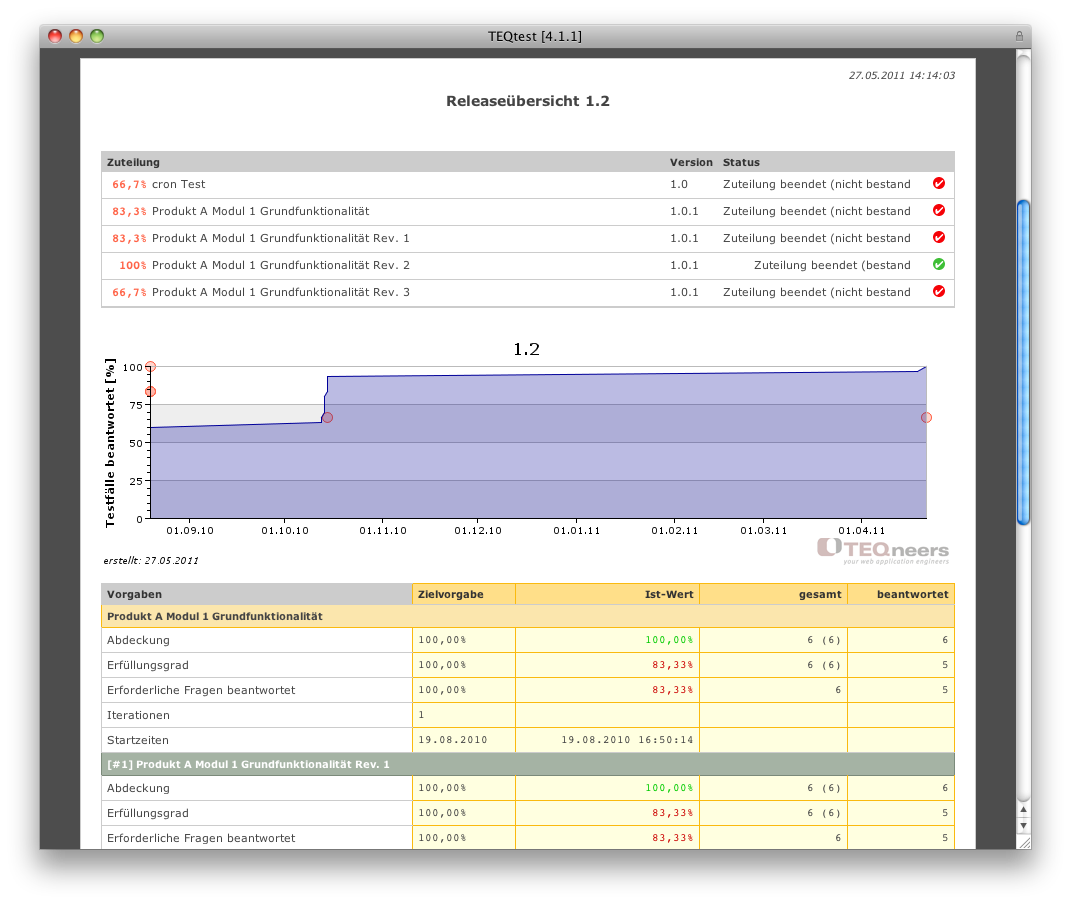The height and width of the screenshot is (904, 1071).
Task: Click the chart title '1.2'
Action: pyautogui.click(x=527, y=349)
